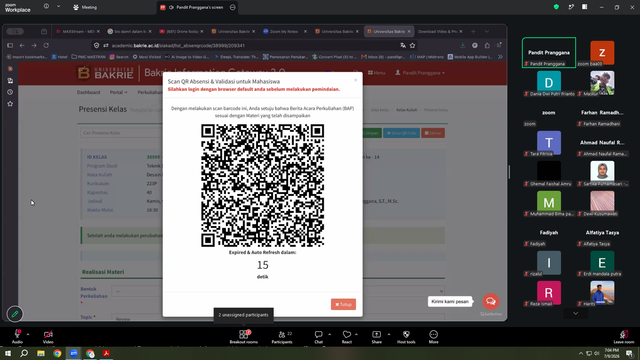
Task: Open the Pandit Pranggana user account dropdown
Action: (420, 73)
